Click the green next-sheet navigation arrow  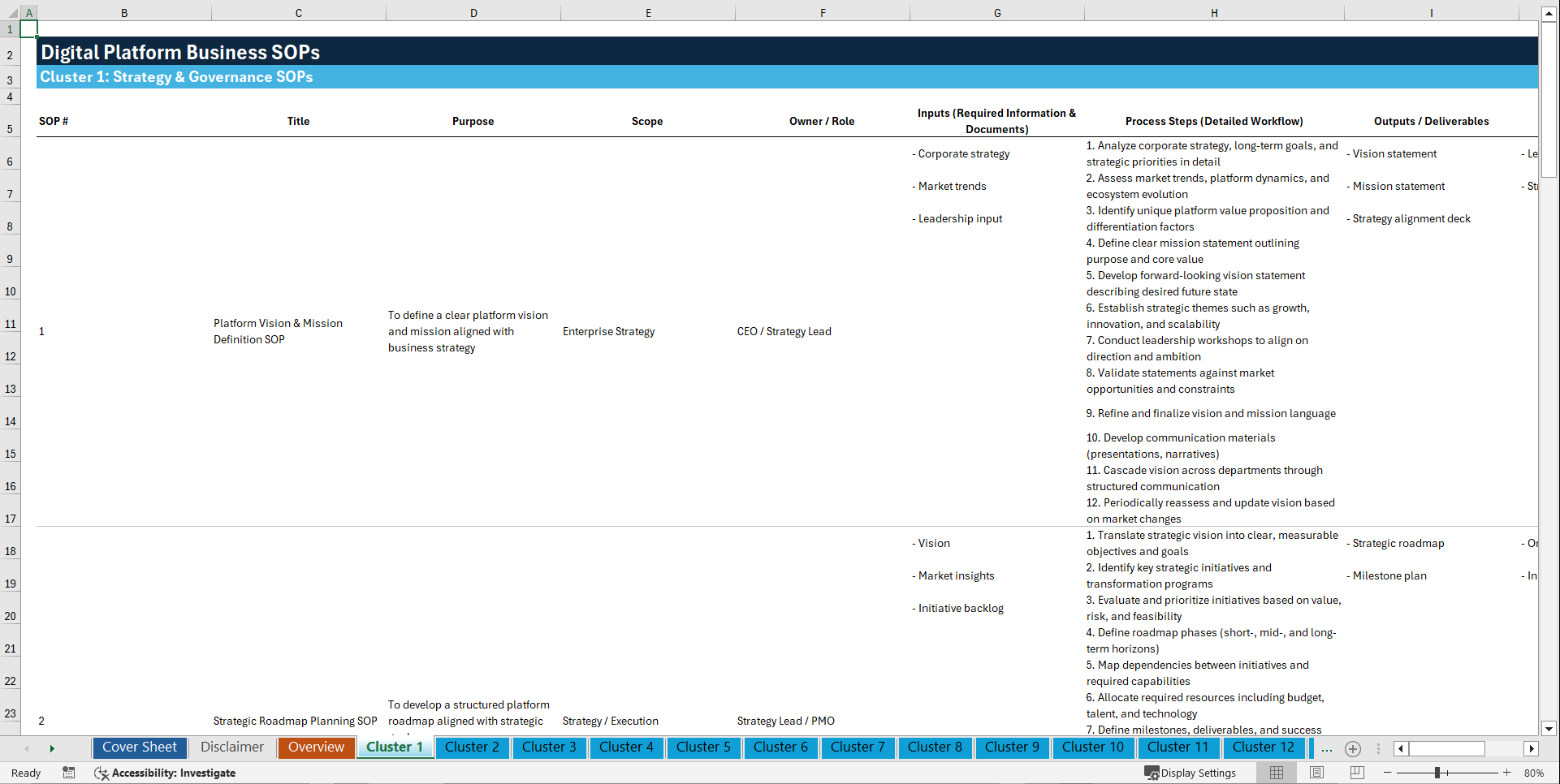52,748
